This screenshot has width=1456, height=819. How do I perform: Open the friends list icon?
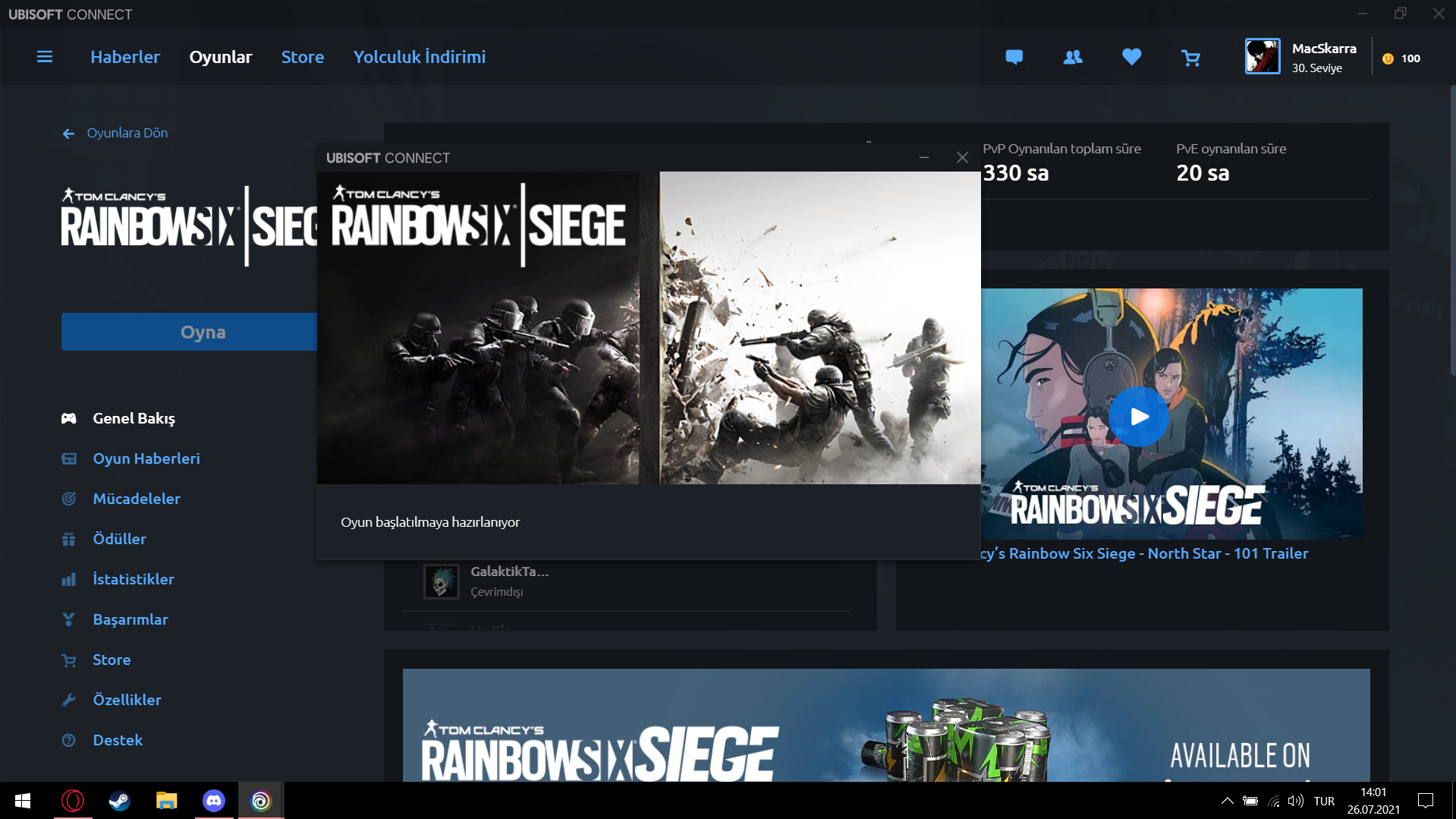(x=1073, y=57)
